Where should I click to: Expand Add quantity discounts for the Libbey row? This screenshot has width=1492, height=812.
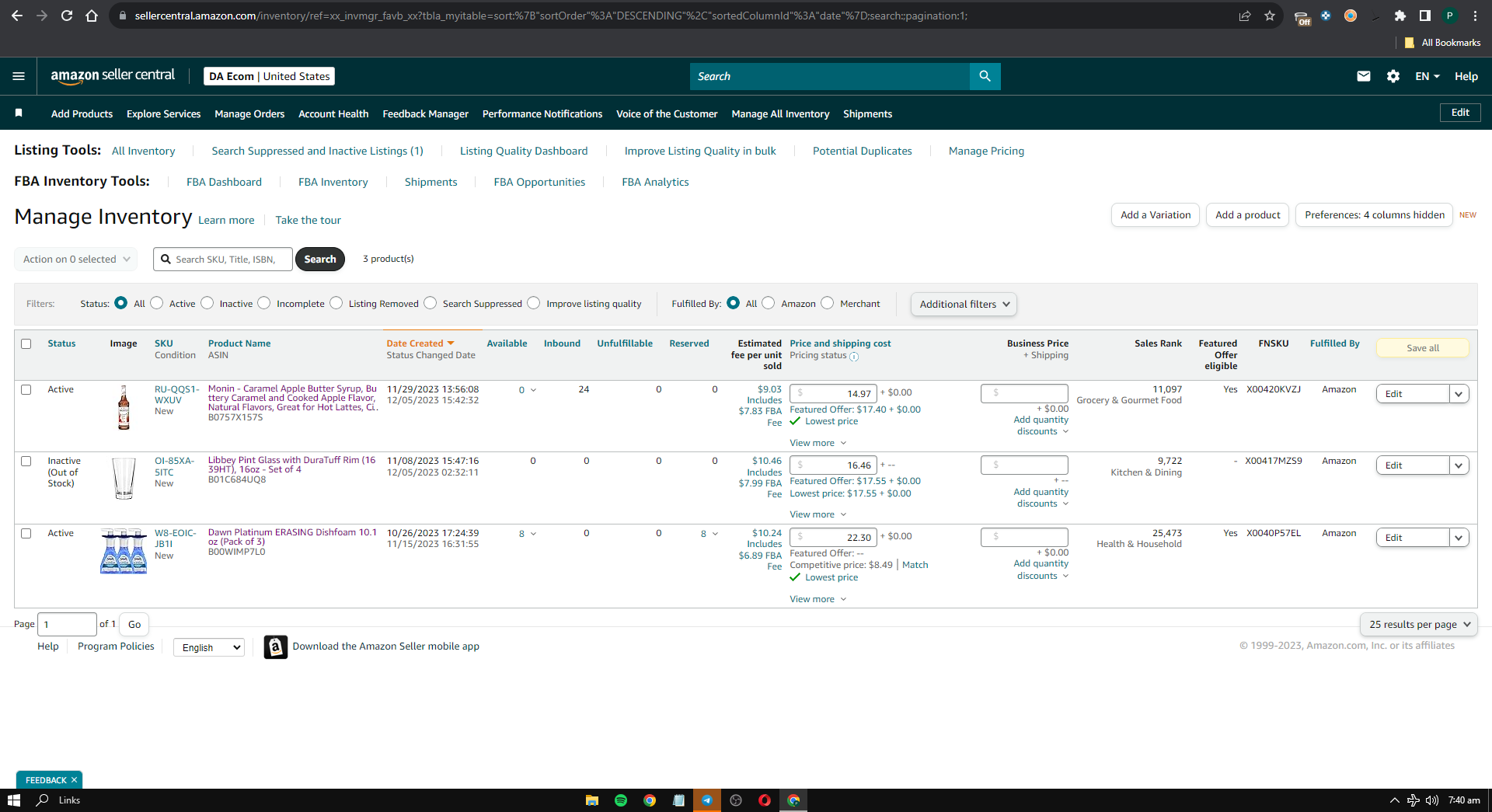pyautogui.click(x=1041, y=497)
